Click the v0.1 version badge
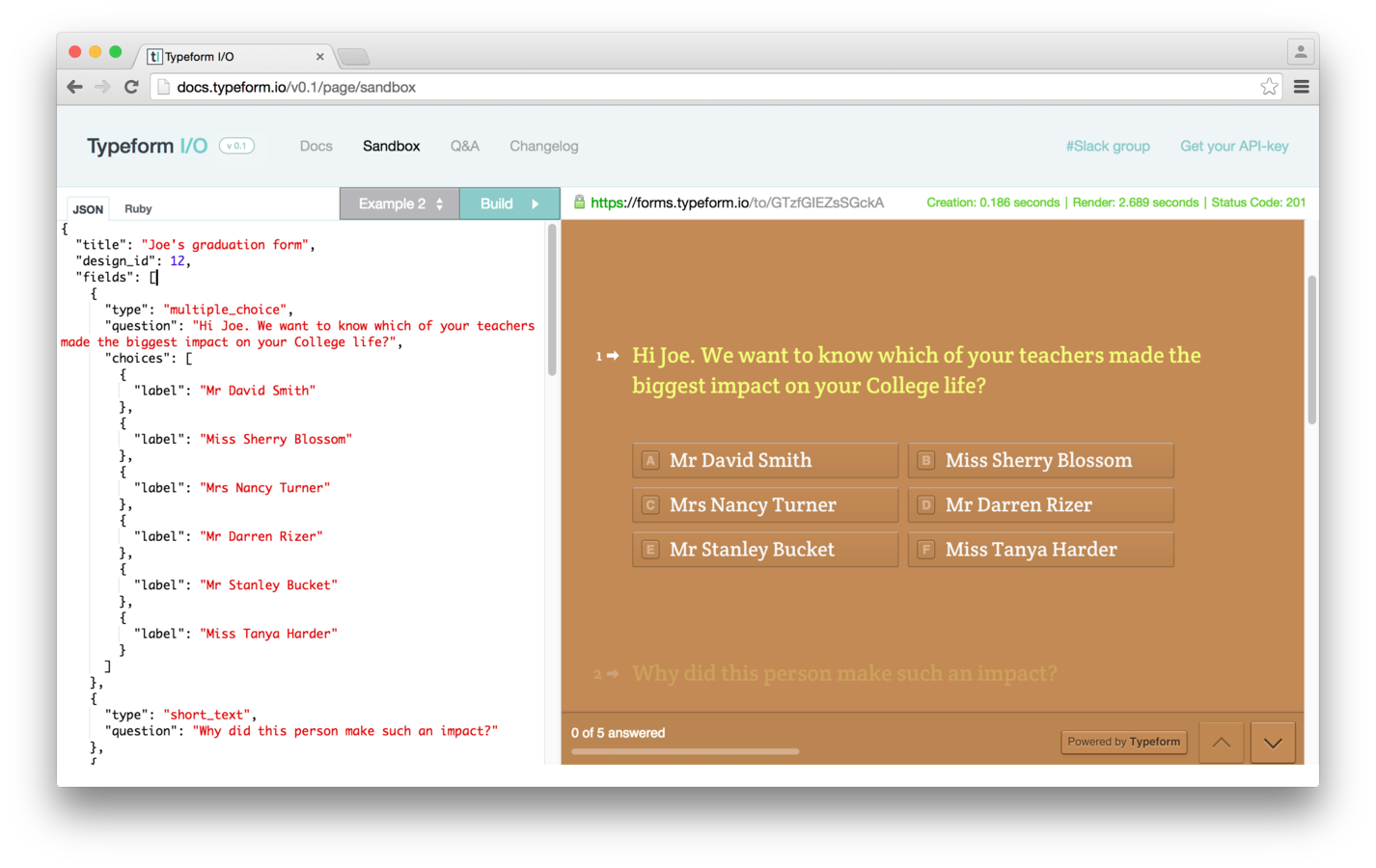Viewport: 1376px width, 868px height. click(236, 147)
